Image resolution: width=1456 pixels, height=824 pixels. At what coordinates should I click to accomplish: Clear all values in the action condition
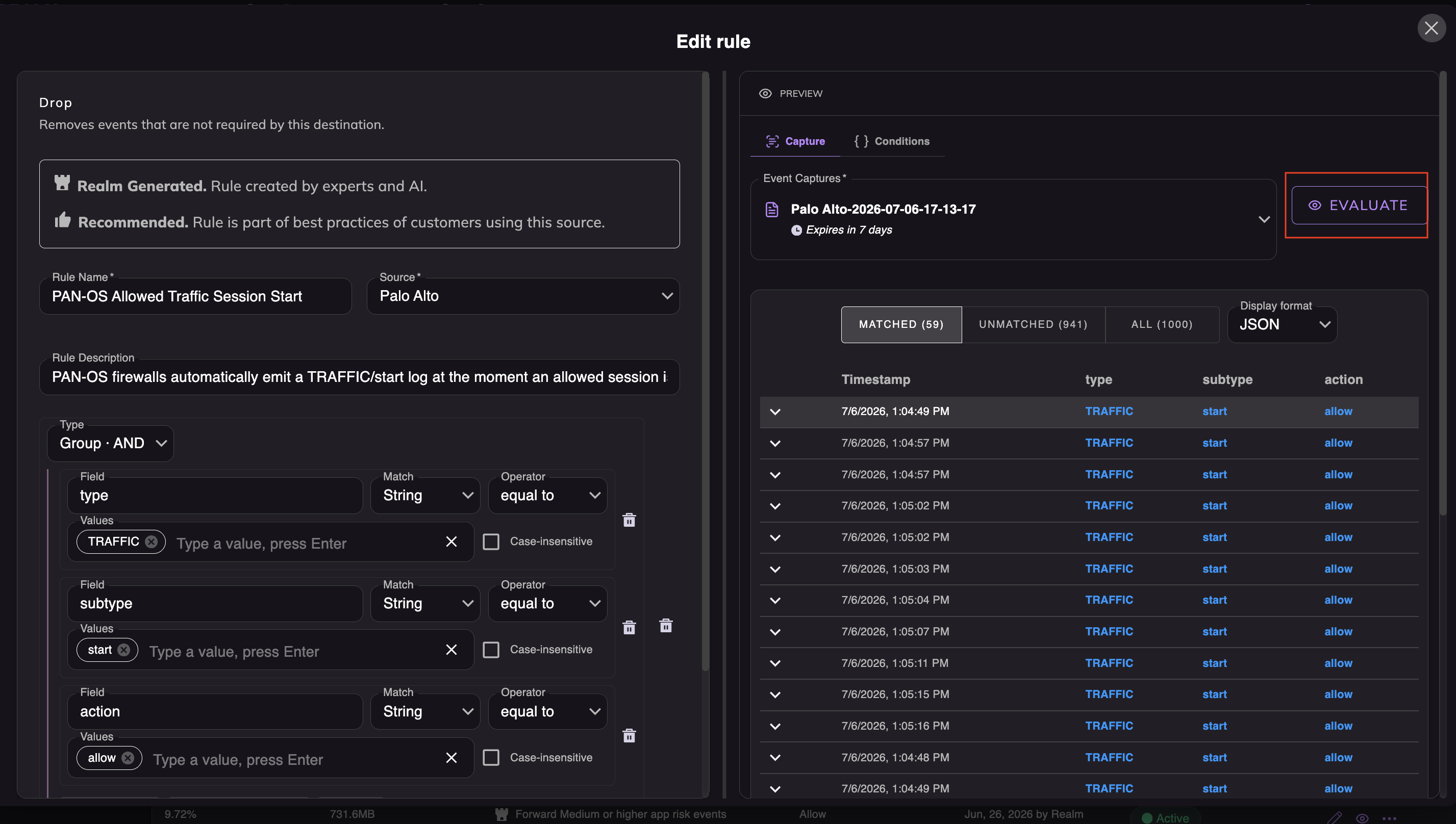[x=451, y=758]
